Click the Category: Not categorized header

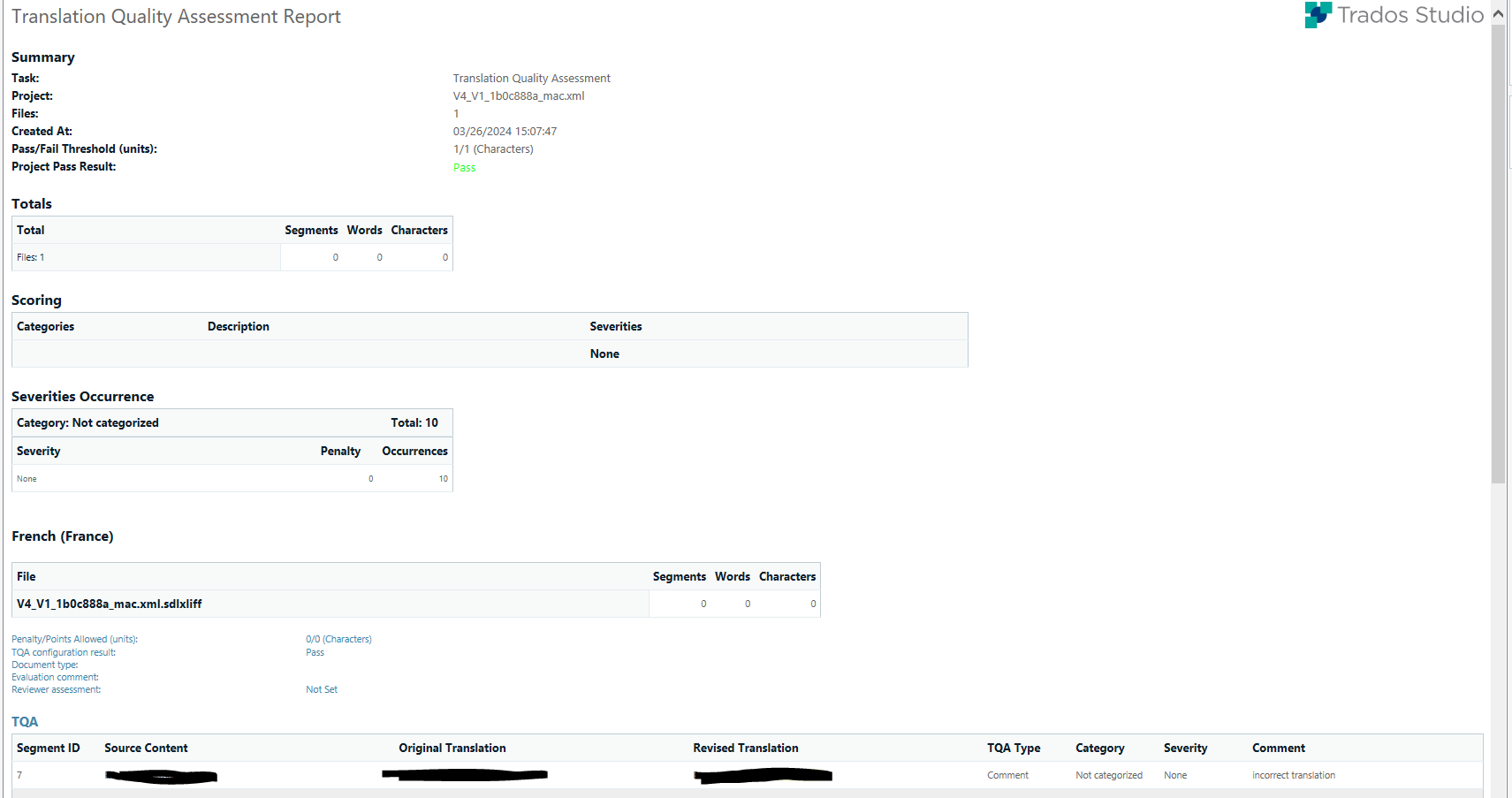pyautogui.click(x=87, y=422)
